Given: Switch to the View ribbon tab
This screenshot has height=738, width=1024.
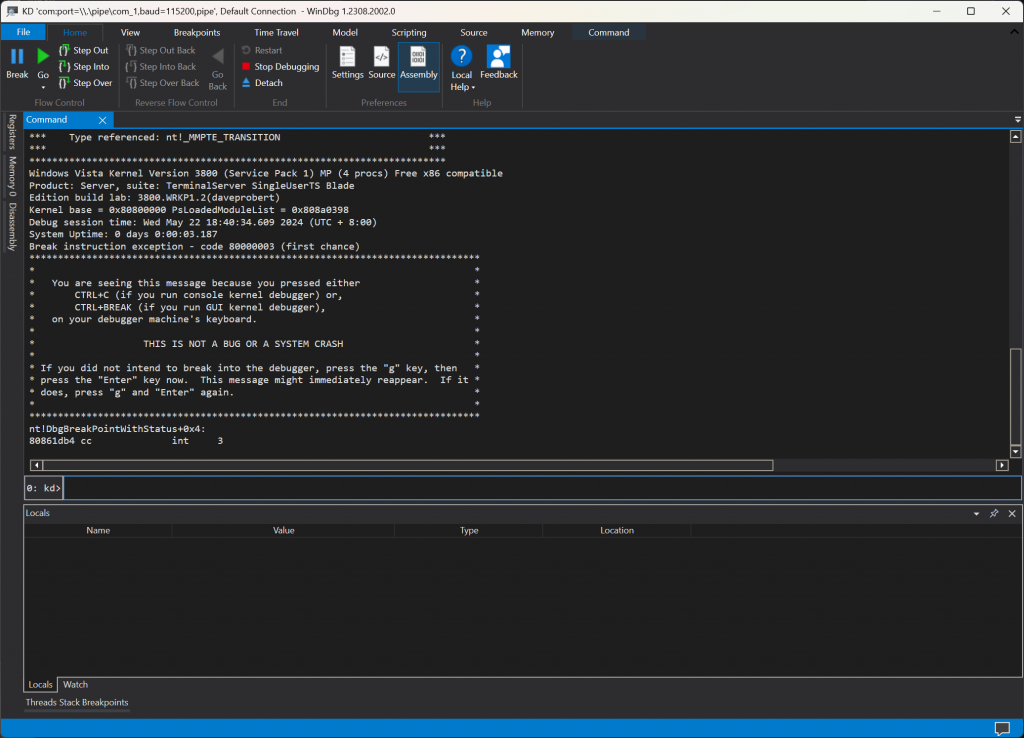Looking at the screenshot, I should [x=130, y=32].
